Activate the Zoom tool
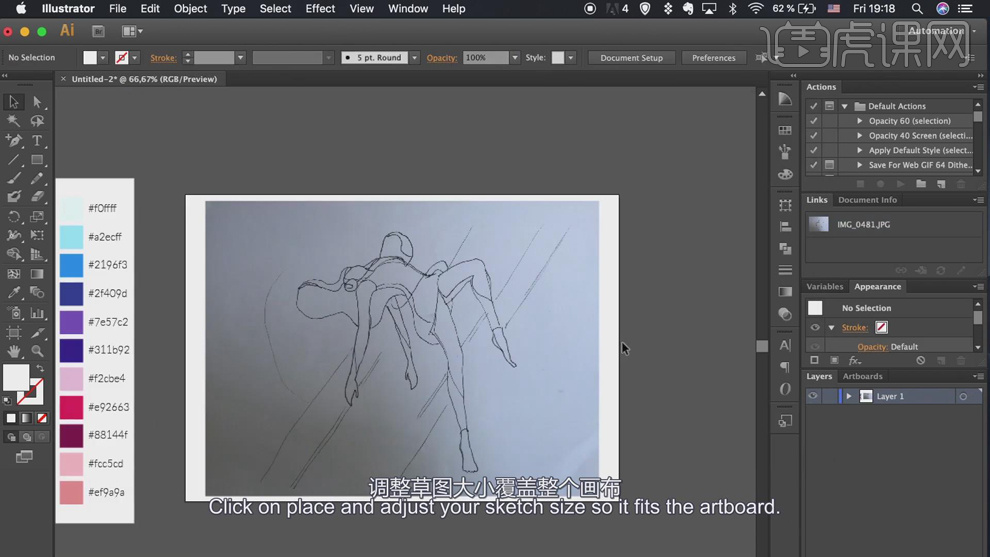 pyautogui.click(x=37, y=351)
